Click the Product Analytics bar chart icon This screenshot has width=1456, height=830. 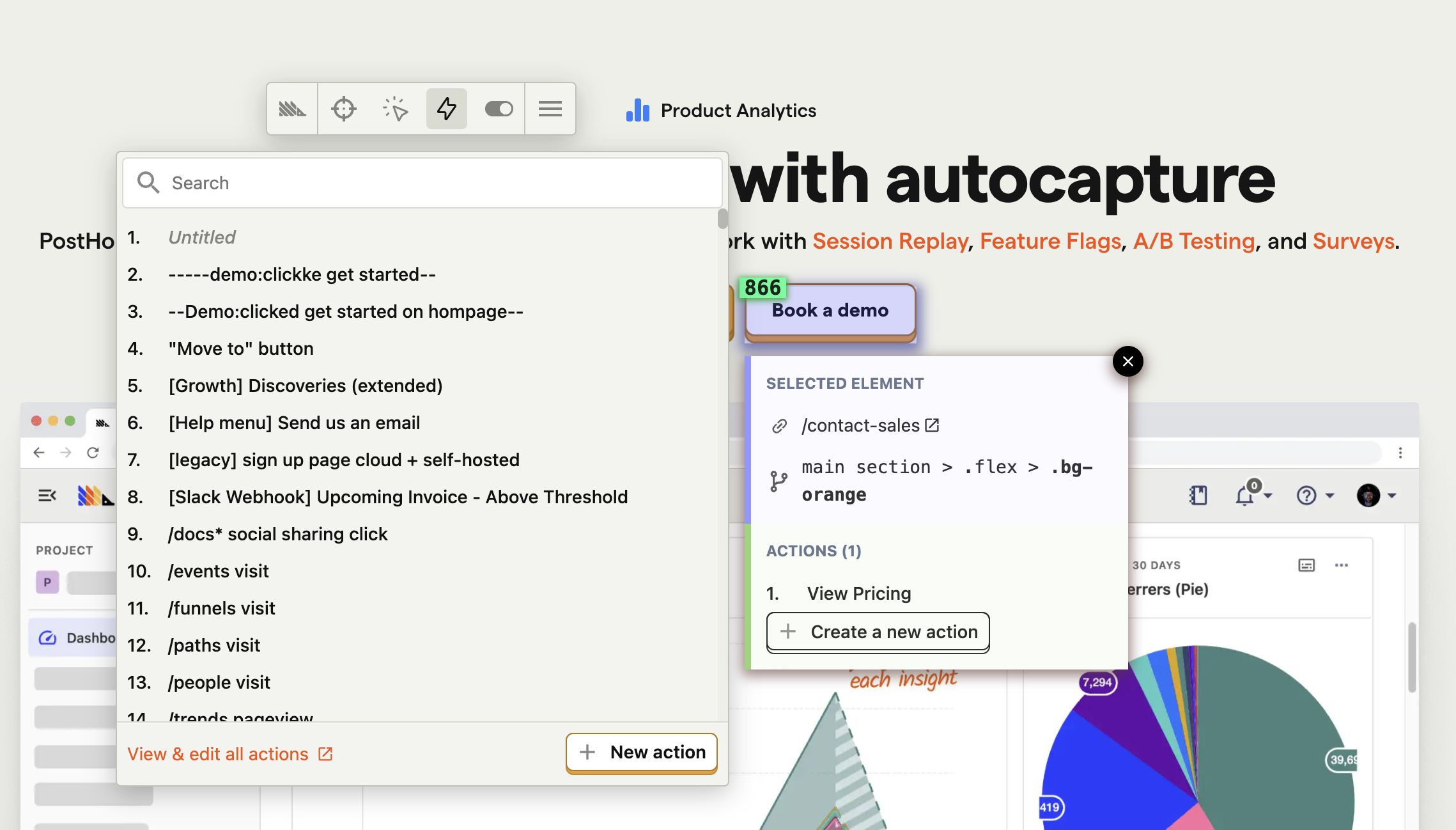click(x=637, y=110)
